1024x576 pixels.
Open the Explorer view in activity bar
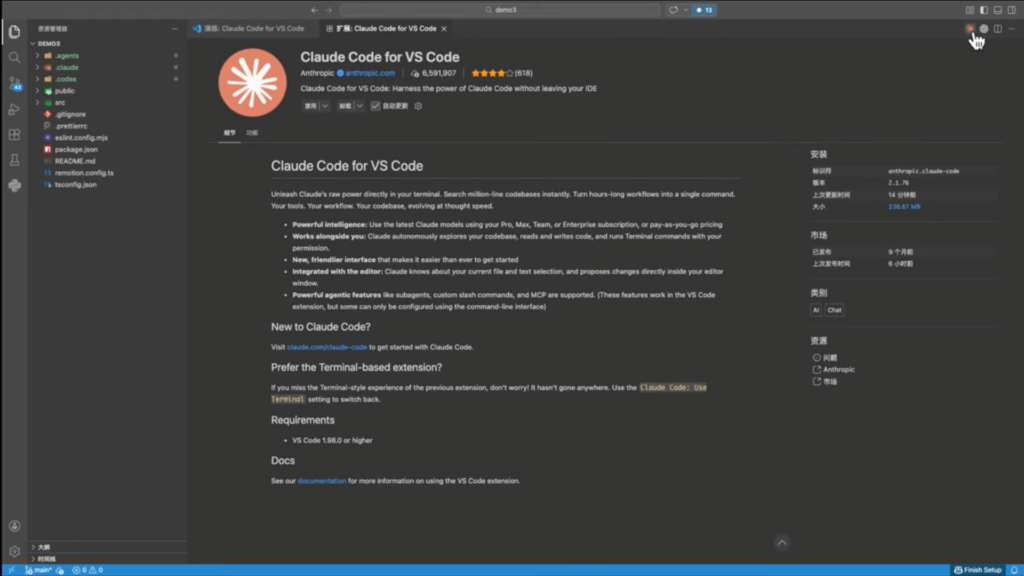click(14, 31)
